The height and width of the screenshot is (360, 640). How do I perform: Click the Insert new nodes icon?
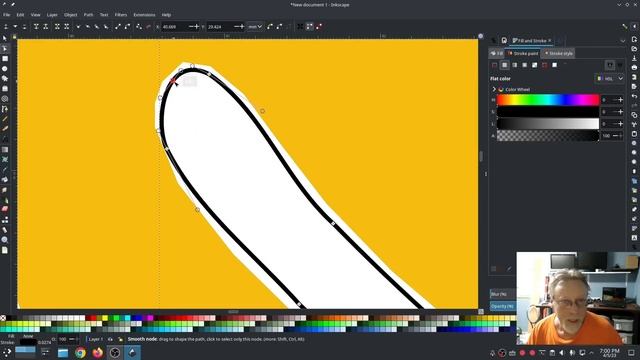click(x=6, y=27)
